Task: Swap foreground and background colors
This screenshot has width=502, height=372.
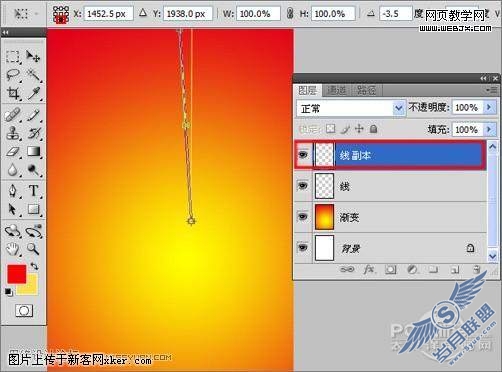Action: click(34, 267)
